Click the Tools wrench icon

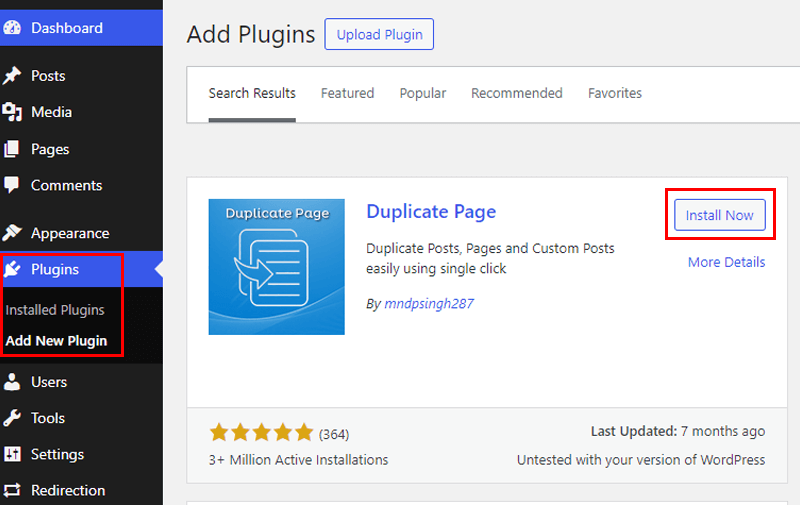pos(12,418)
